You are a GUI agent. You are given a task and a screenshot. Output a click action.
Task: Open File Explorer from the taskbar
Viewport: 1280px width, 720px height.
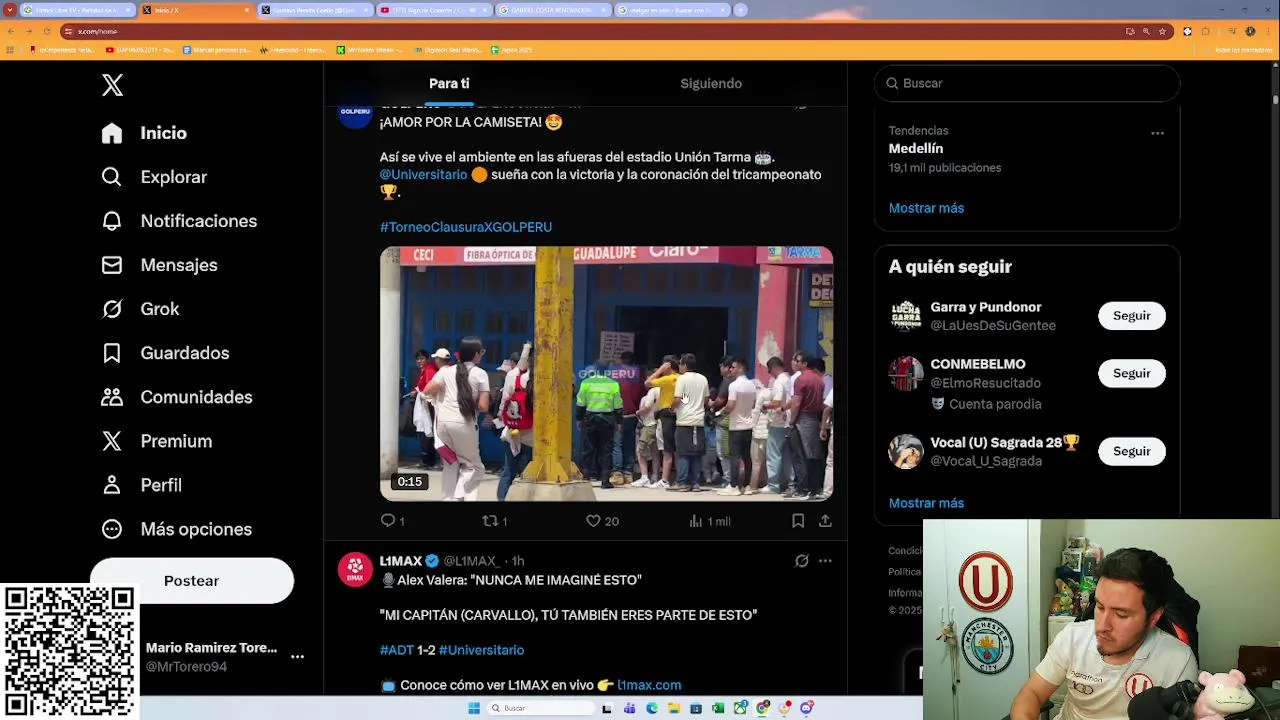click(x=674, y=708)
